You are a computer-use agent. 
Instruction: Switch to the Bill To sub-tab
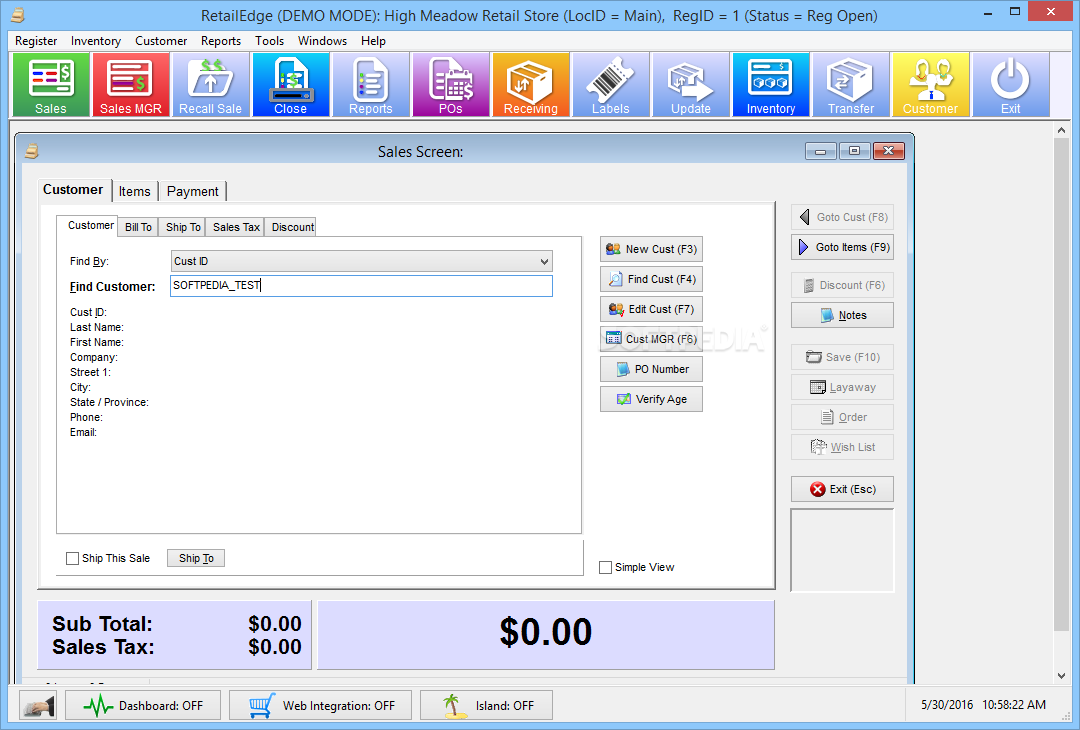(138, 227)
